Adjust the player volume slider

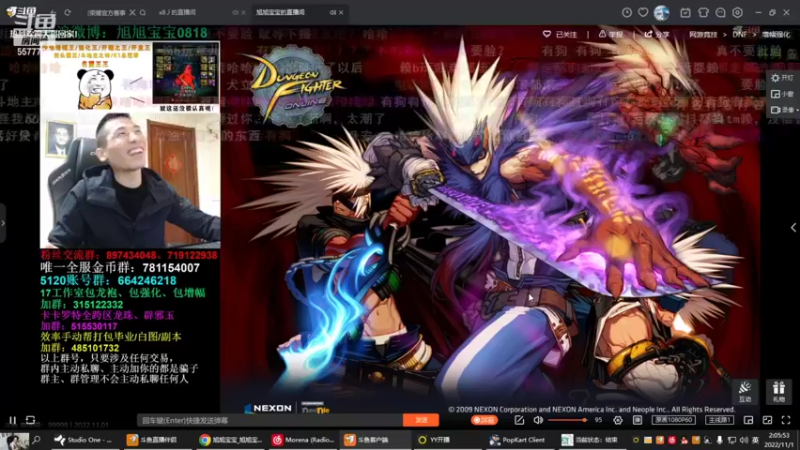567,420
